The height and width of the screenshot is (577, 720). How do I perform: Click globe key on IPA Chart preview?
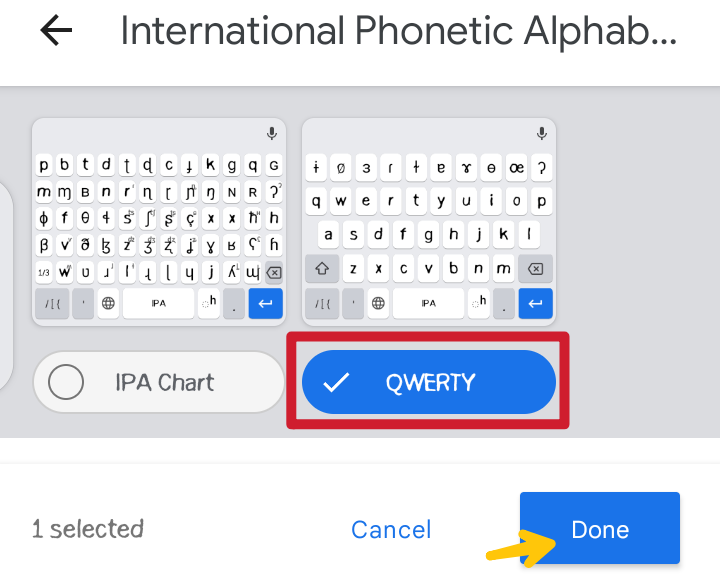coord(108,303)
